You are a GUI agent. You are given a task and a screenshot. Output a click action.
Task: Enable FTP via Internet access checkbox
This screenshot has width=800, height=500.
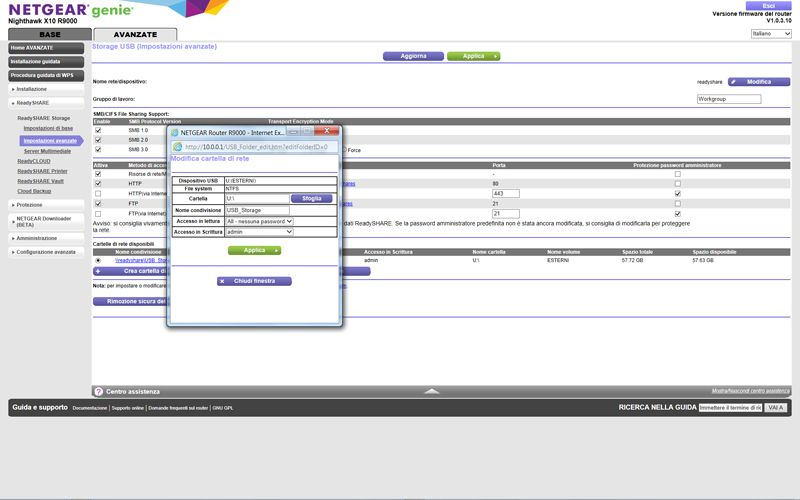pyautogui.click(x=98, y=214)
